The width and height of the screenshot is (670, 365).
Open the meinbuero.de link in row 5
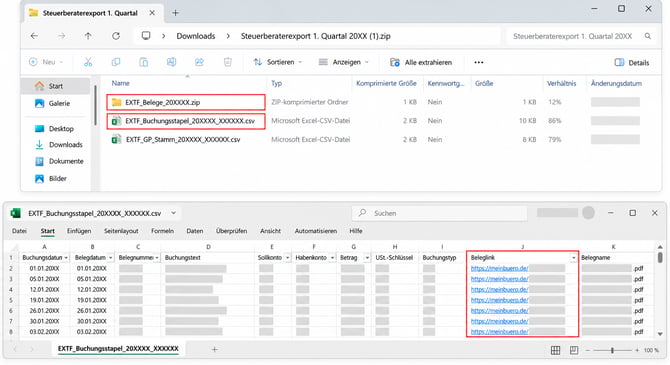500,300
